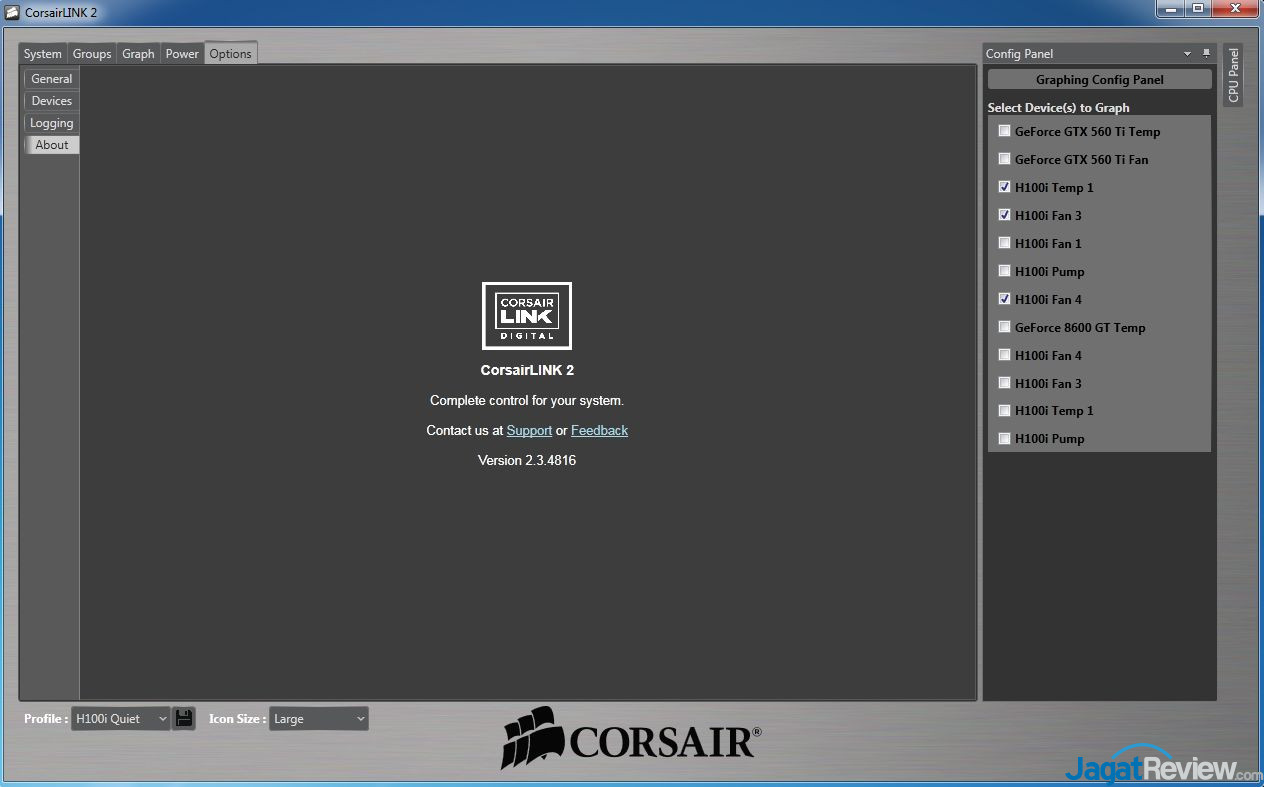Open the Graph tab
This screenshot has height=787, width=1264.
(x=138, y=54)
